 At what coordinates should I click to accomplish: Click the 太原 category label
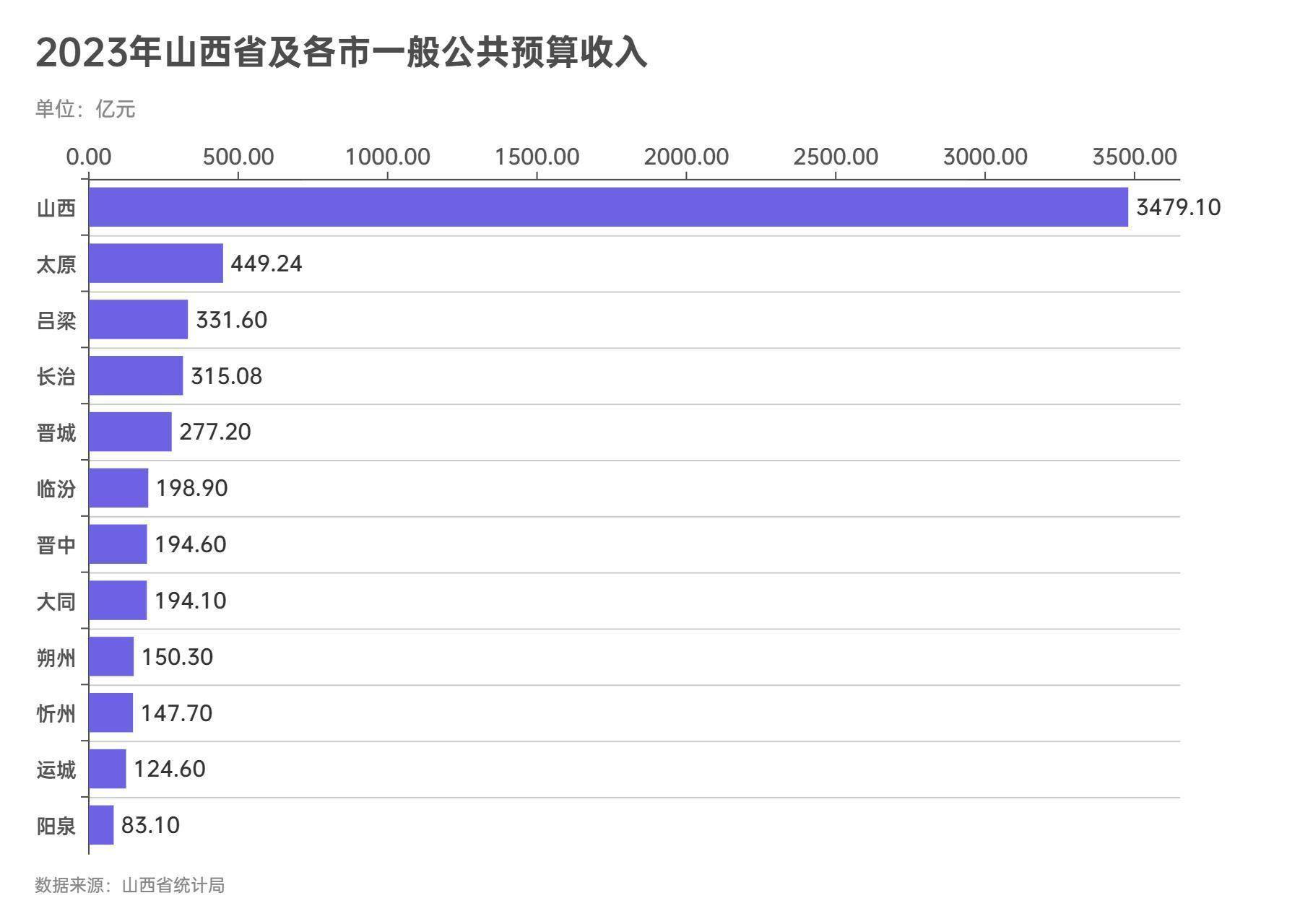[x=56, y=264]
